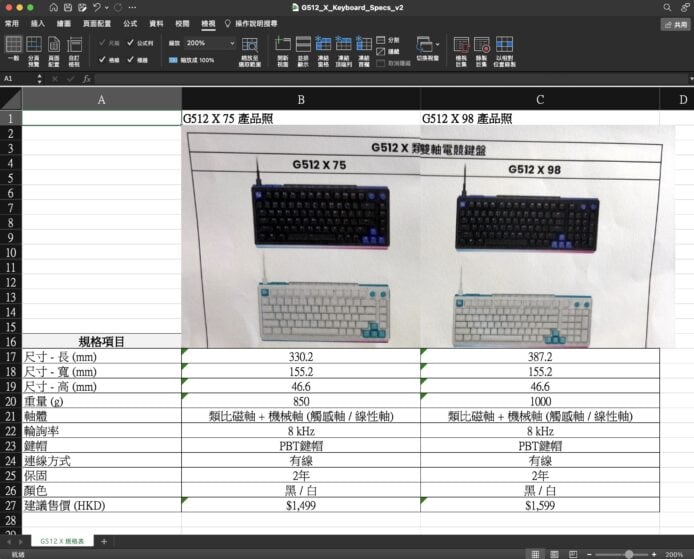Click the normal view icon in status bar
This screenshot has height=559, width=694.
coord(535,554)
